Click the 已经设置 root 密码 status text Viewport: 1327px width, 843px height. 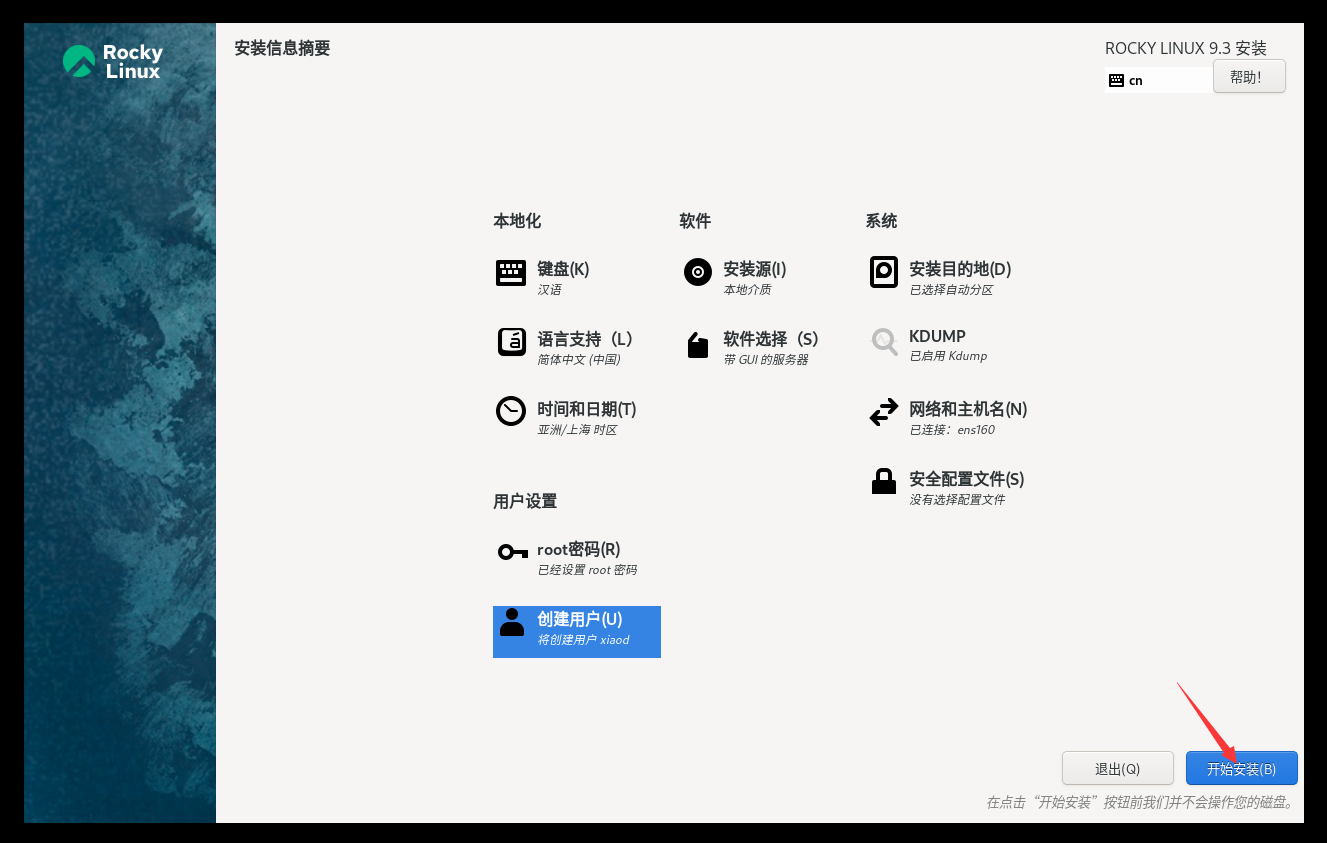(x=587, y=570)
